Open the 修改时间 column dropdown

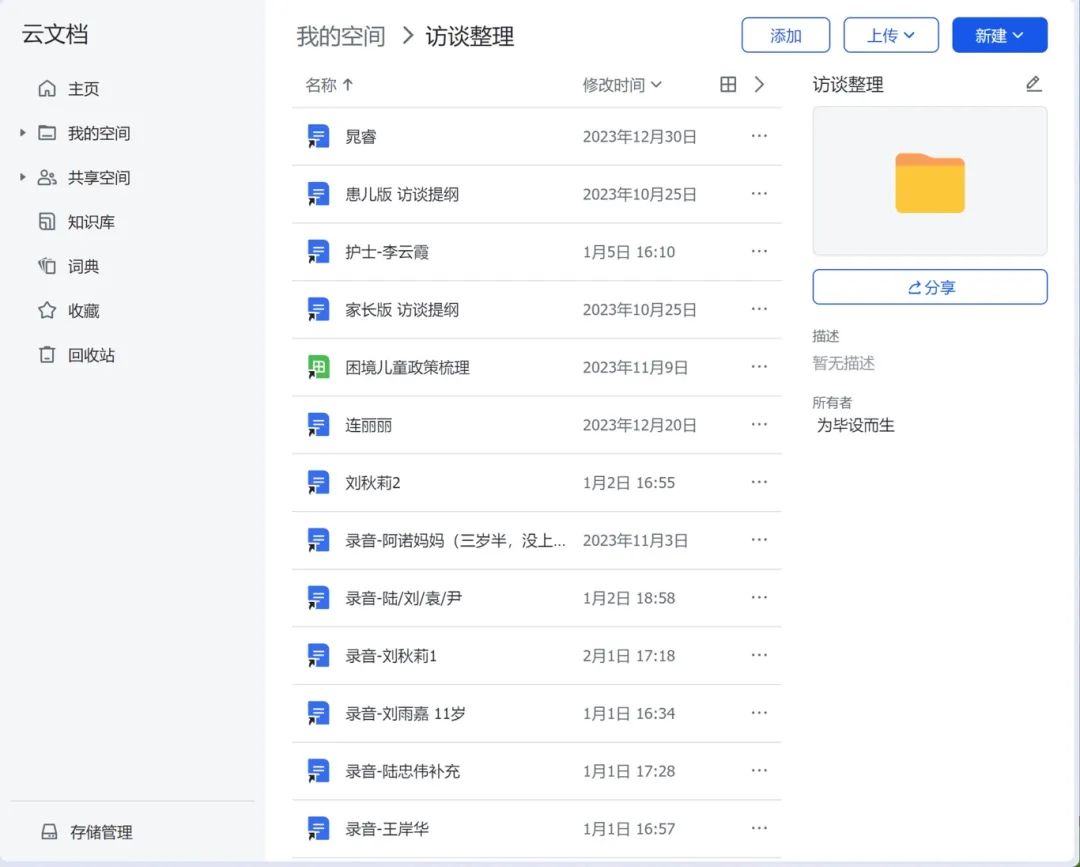[x=622, y=85]
